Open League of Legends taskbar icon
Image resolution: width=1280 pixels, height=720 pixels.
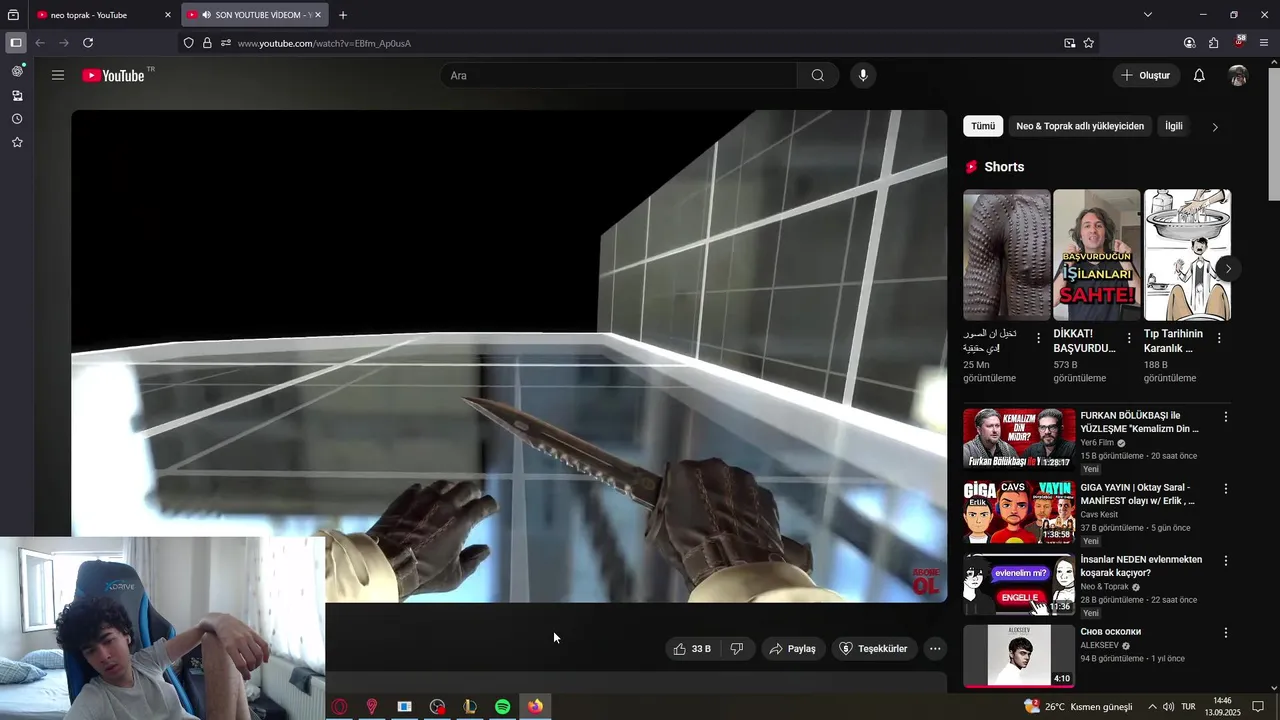pyautogui.click(x=470, y=707)
